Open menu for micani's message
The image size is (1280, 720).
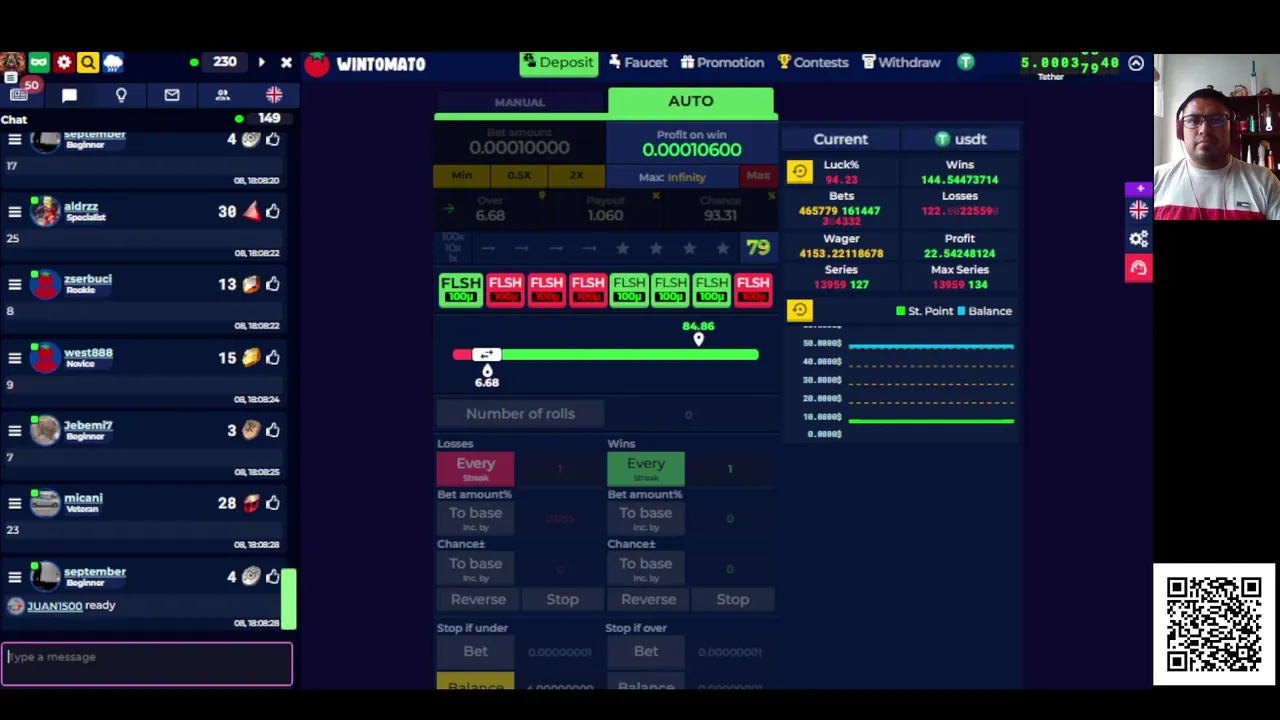point(14,504)
